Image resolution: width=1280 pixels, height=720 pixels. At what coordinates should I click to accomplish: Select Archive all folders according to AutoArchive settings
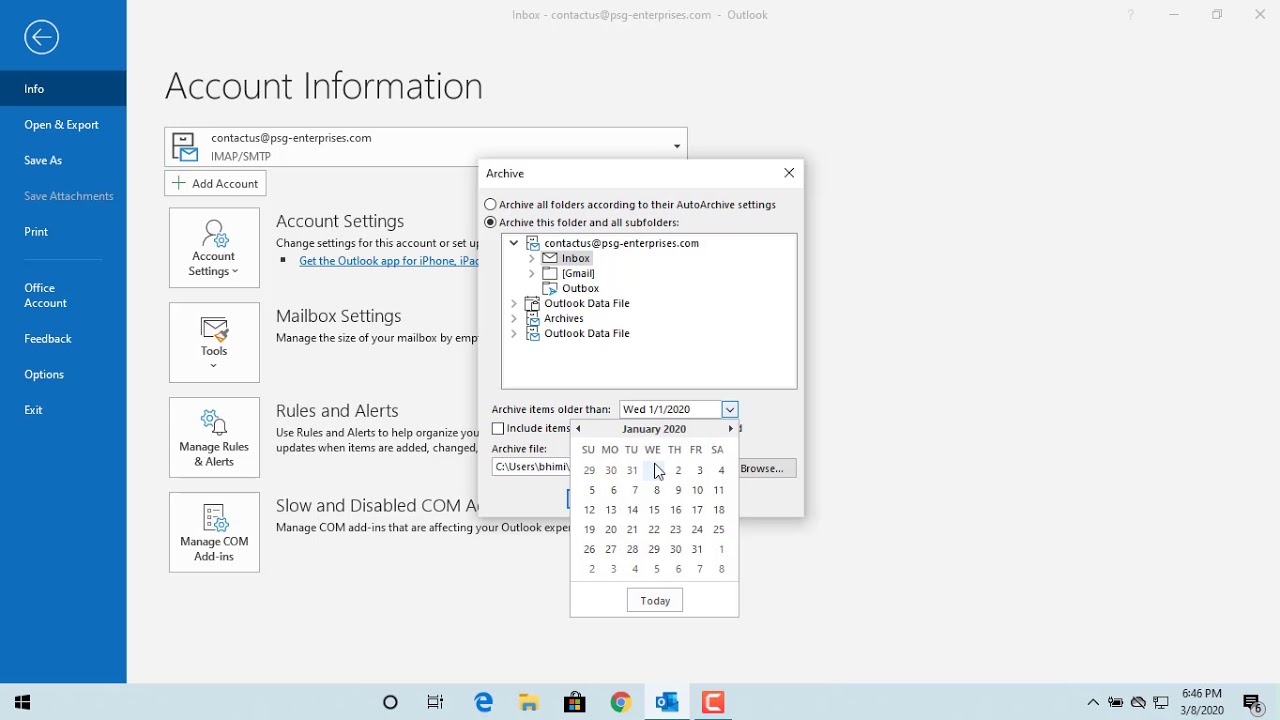coord(490,204)
